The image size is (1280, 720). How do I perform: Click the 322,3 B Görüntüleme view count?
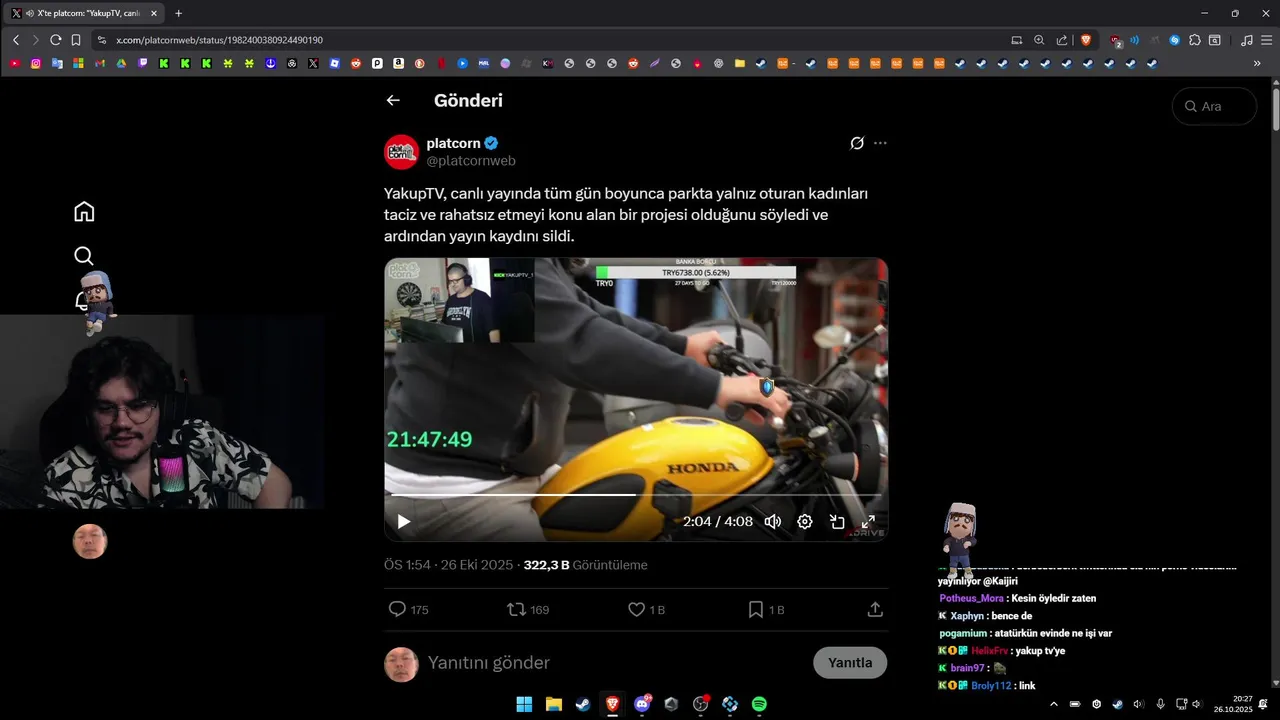tap(586, 565)
